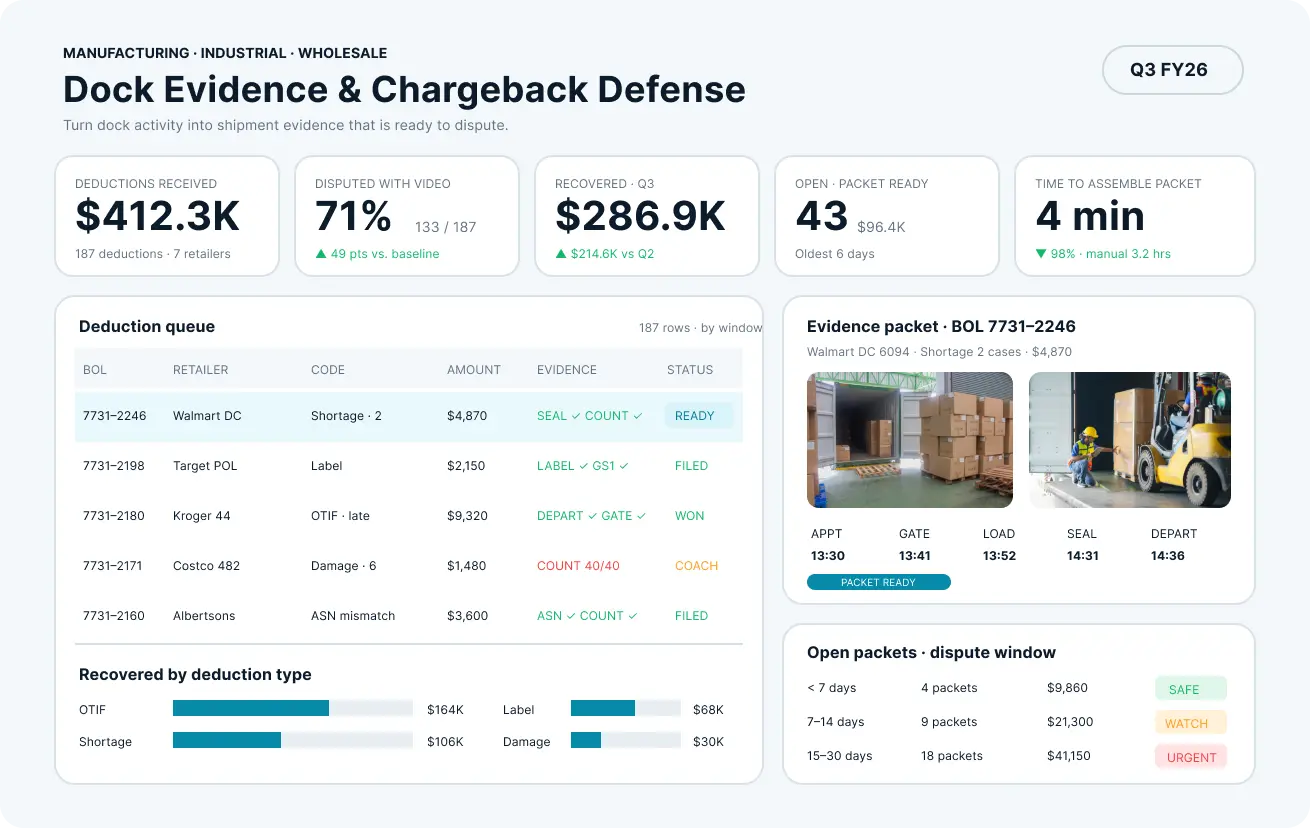The width and height of the screenshot is (1310, 828).
Task: Click the EVIDENCE column header
Action: pos(567,370)
